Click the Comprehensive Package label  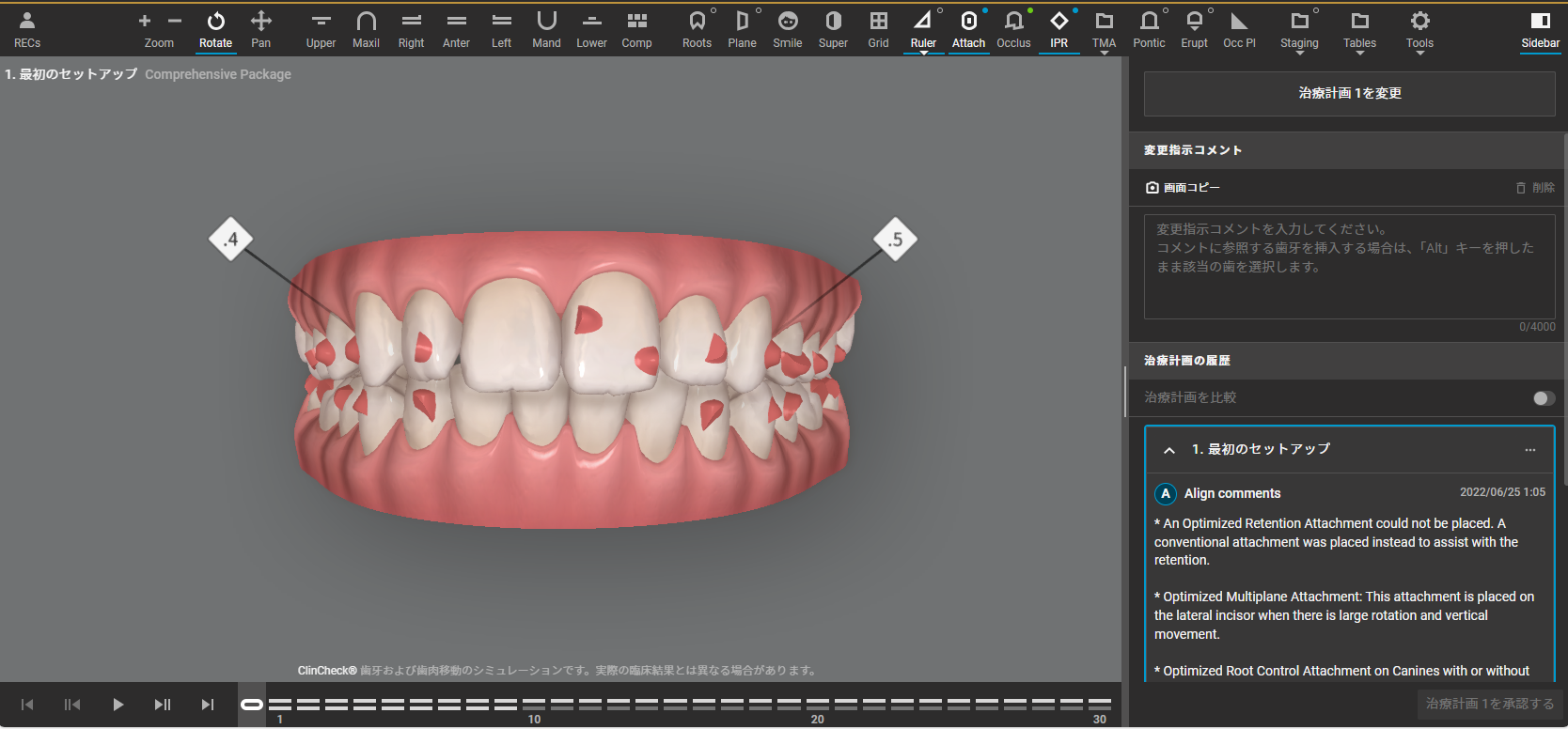pos(218,74)
